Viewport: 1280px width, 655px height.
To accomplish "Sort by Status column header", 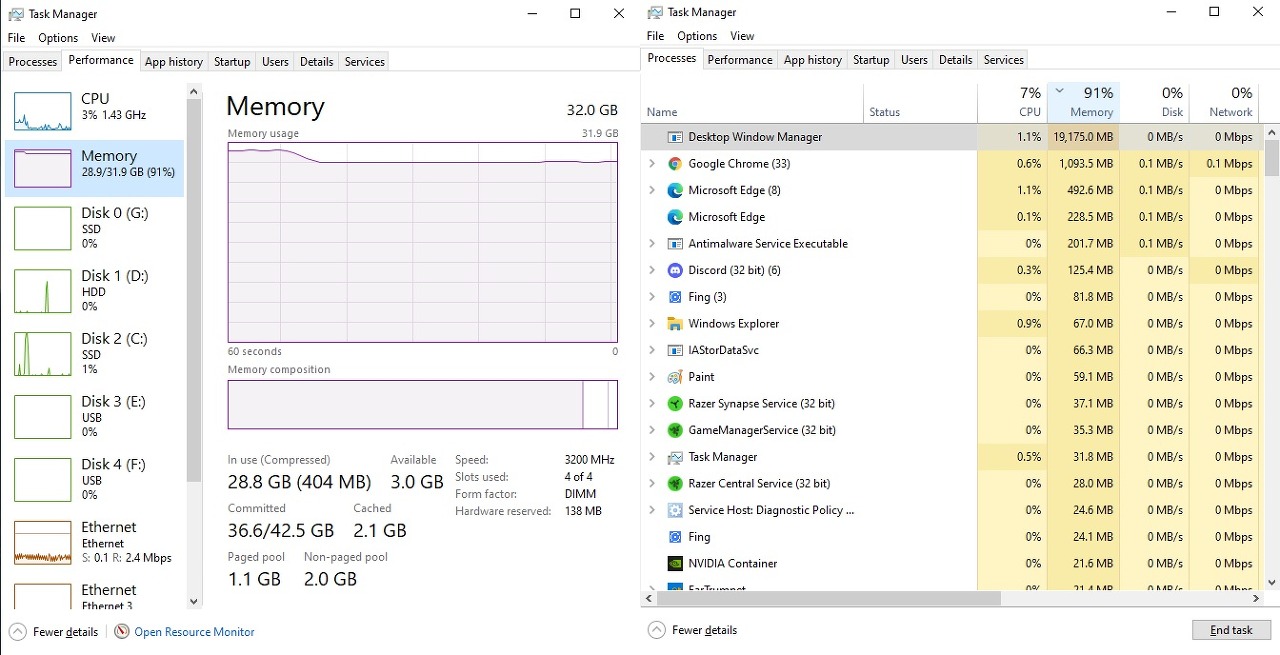I will 920,102.
